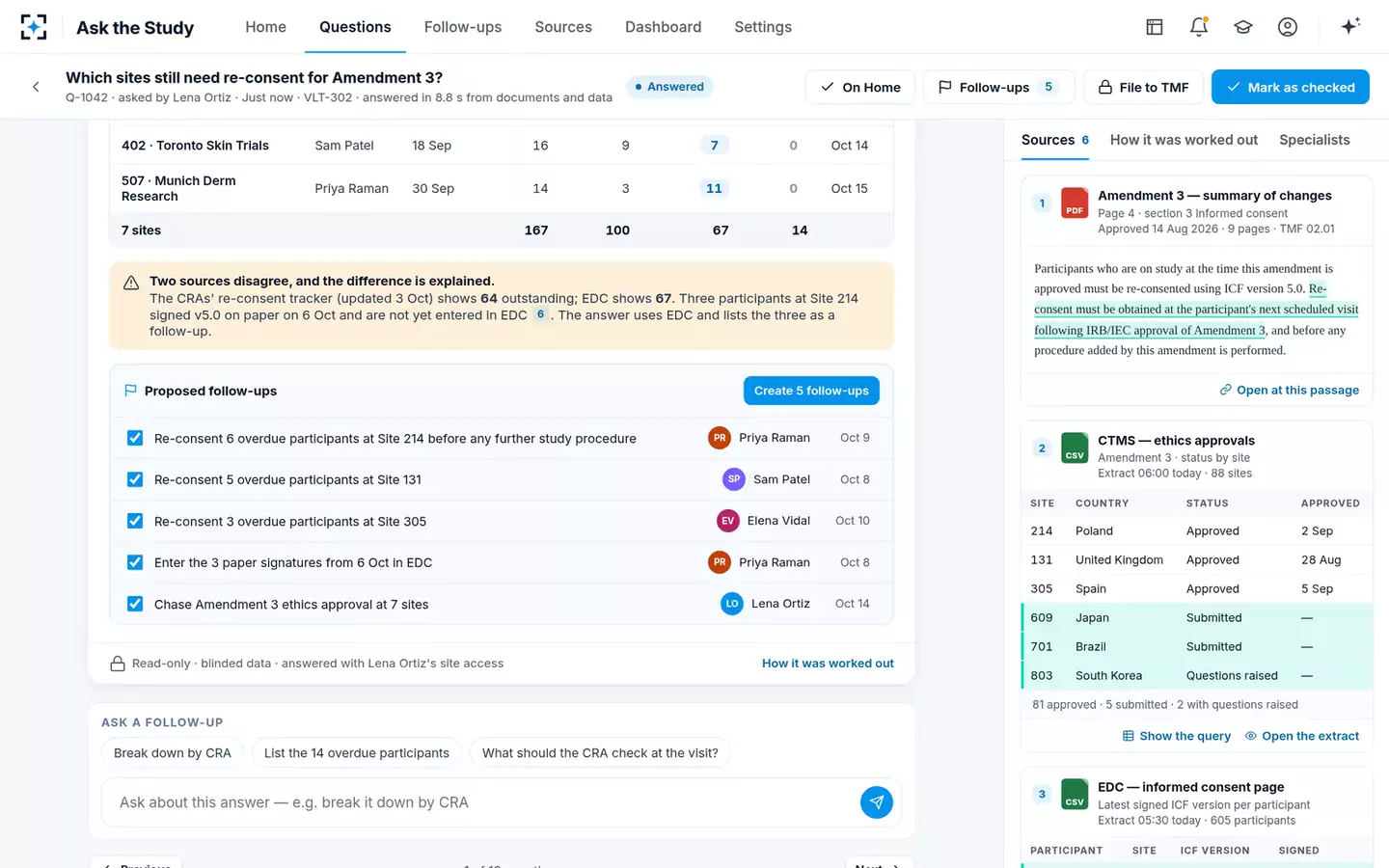Image resolution: width=1389 pixels, height=868 pixels.
Task: Click Open the extract link
Action: 1302,736
